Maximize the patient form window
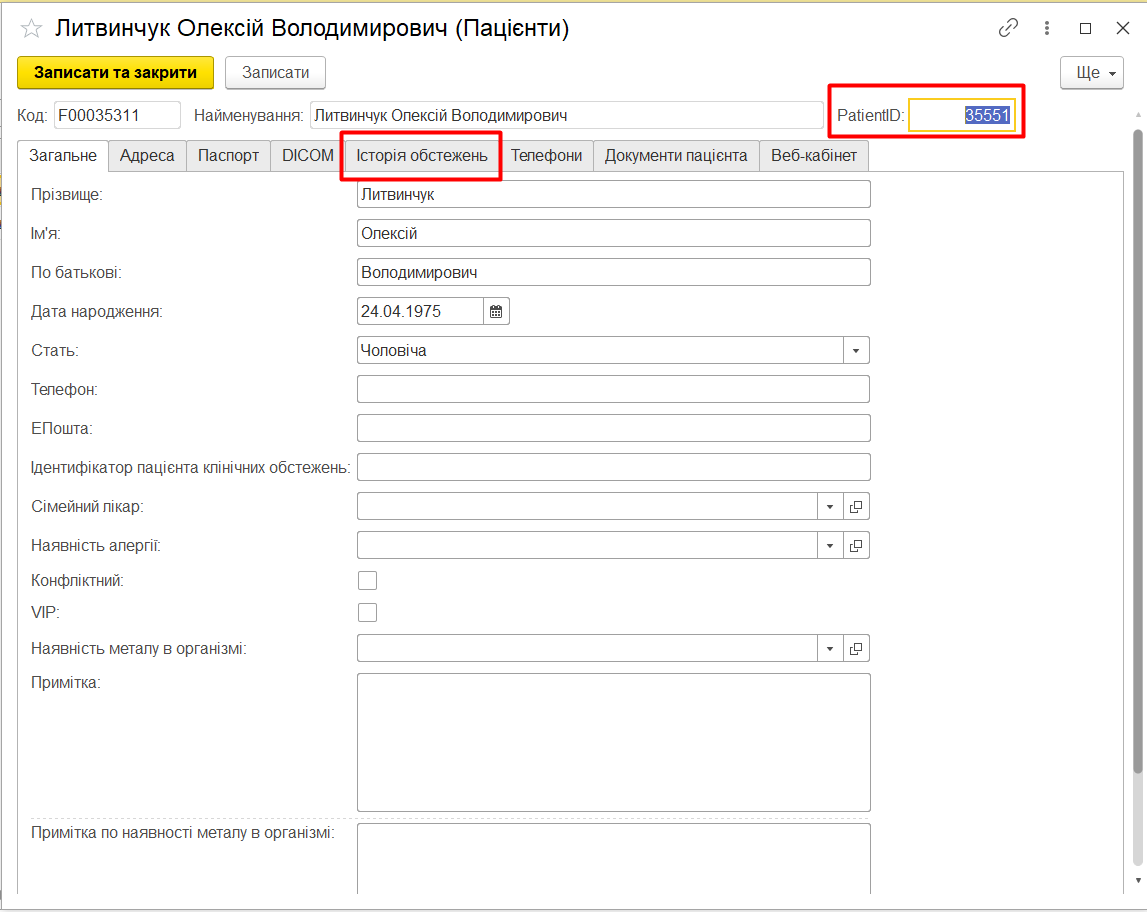Viewport: 1147px width, 912px height. (x=1085, y=29)
